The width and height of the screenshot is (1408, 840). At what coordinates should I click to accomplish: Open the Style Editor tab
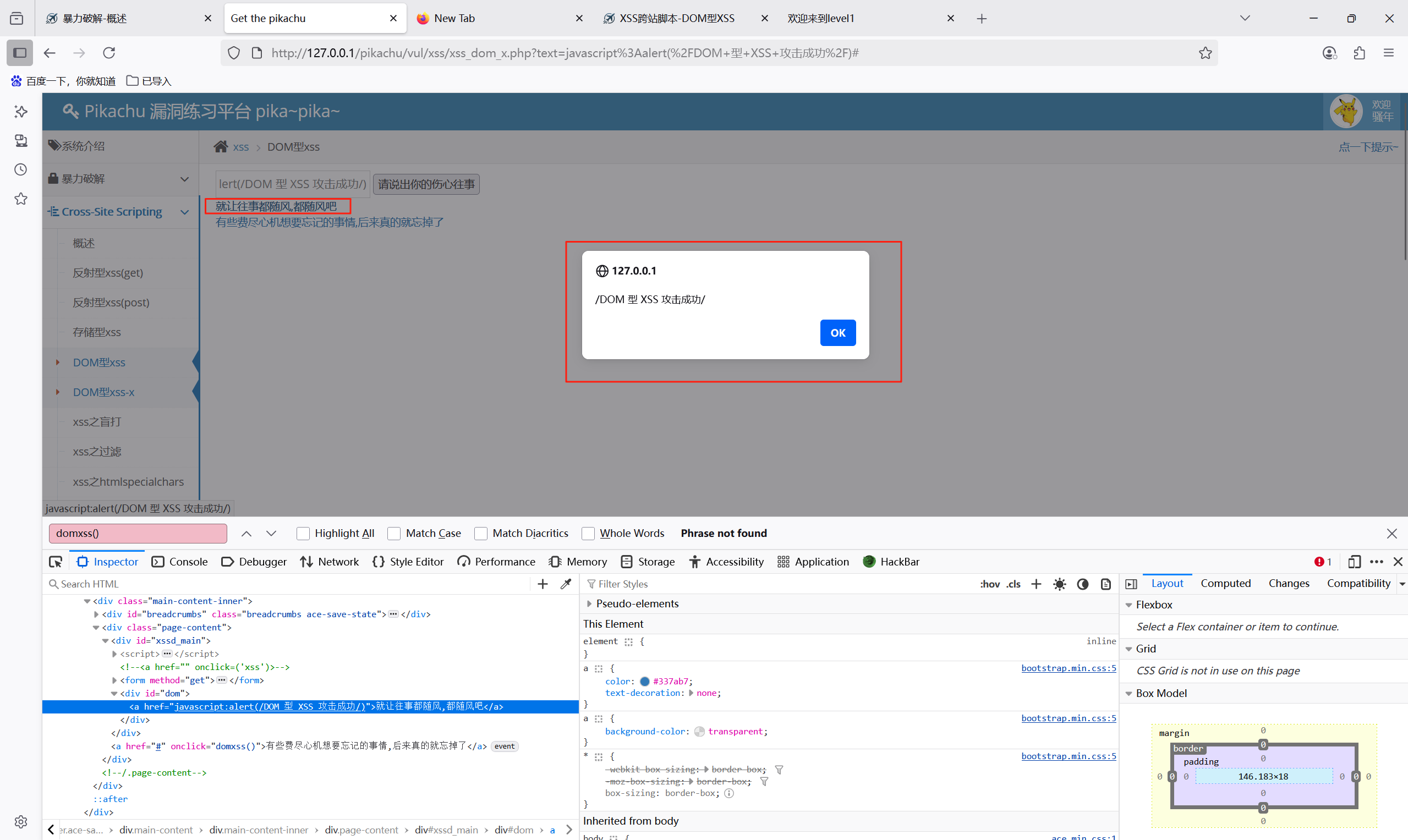point(408,562)
